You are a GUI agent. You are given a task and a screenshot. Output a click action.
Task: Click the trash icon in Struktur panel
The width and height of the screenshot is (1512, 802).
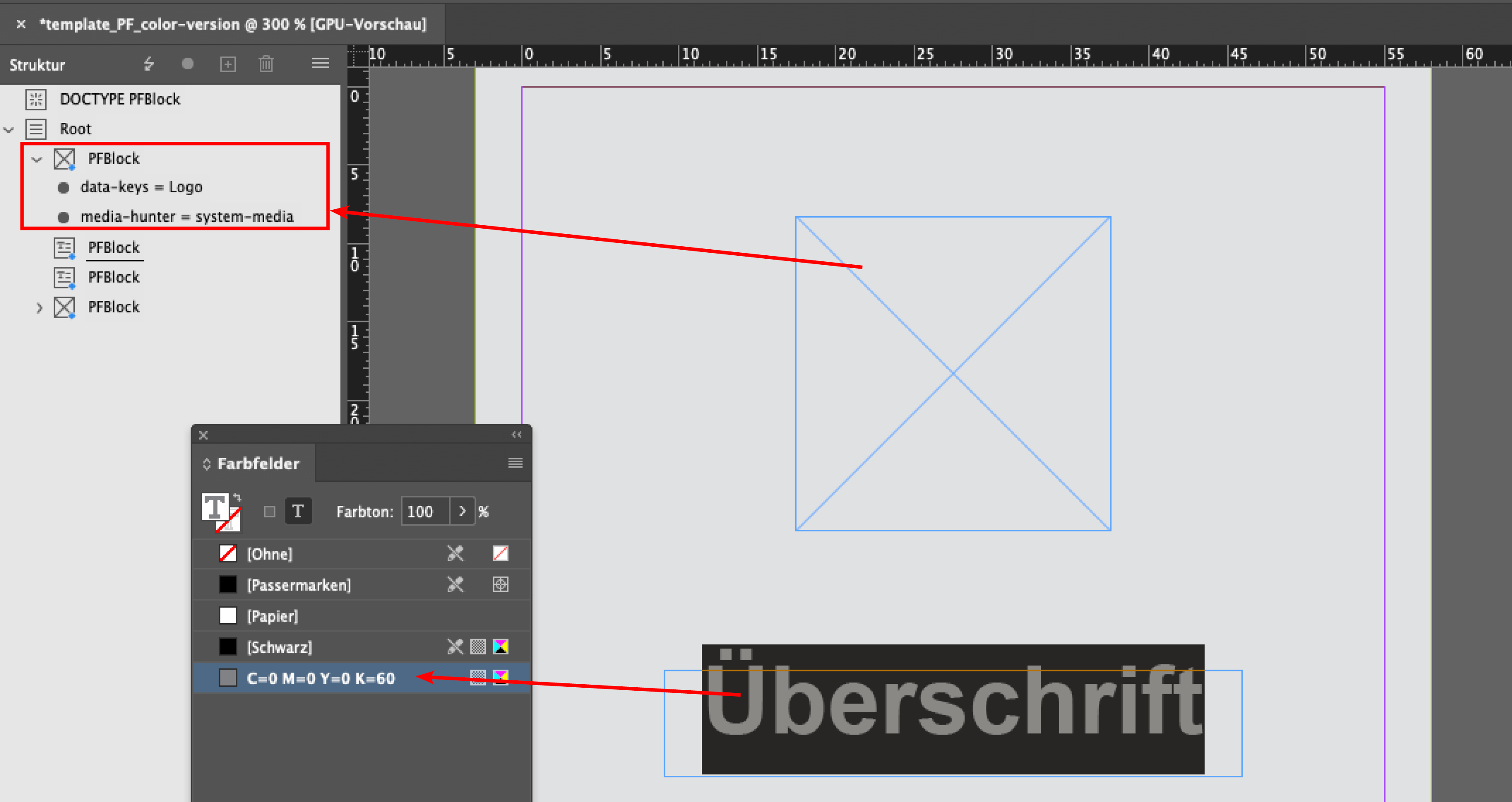pyautogui.click(x=266, y=64)
